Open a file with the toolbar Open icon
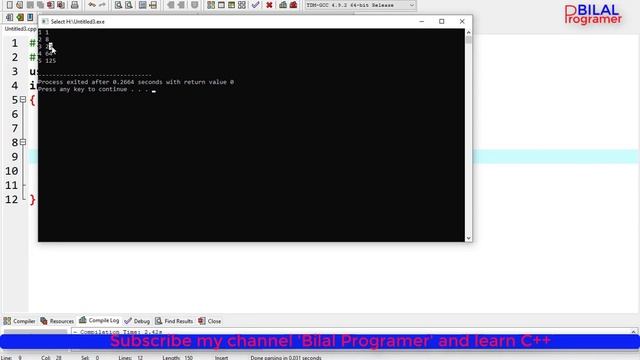The height and width of the screenshot is (360, 640). coord(20,5)
